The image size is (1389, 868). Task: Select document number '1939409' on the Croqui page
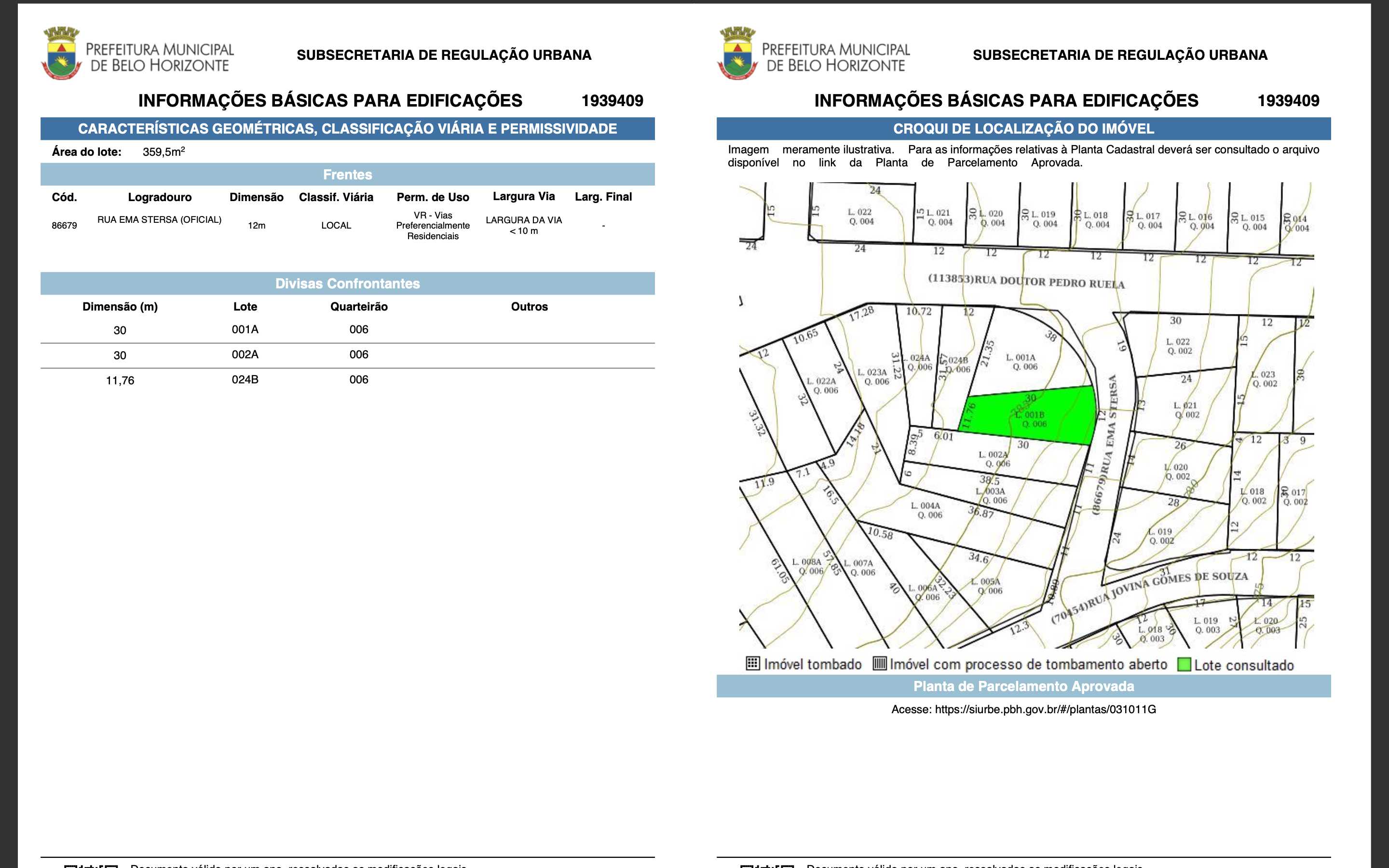click(1288, 101)
